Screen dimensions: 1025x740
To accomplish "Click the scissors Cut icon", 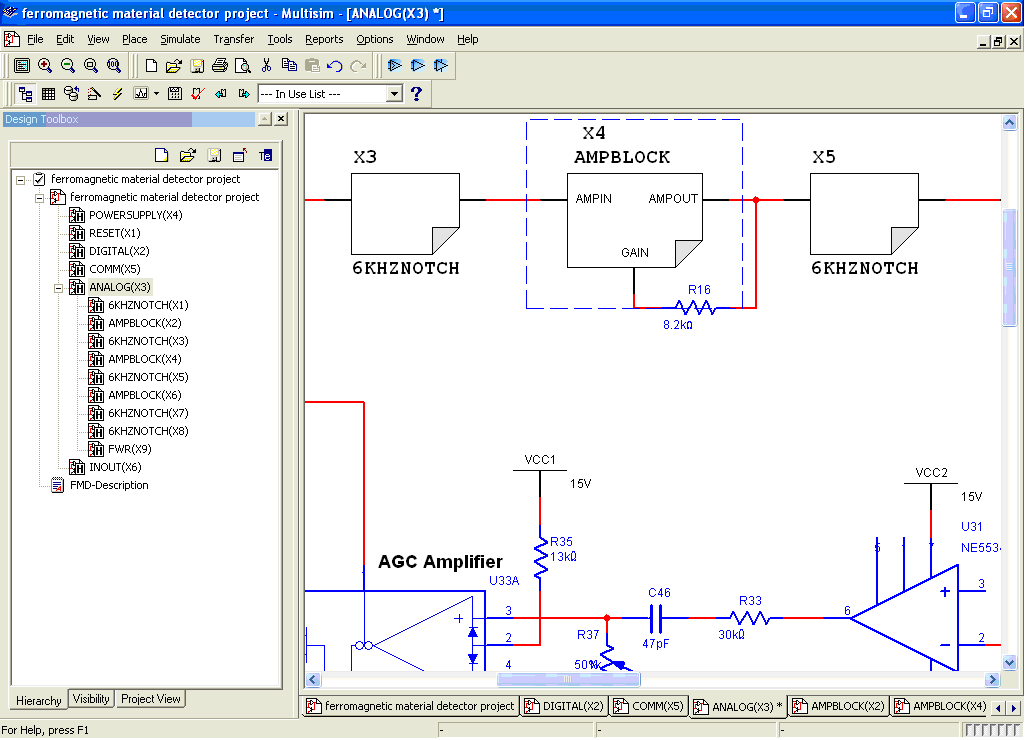I will coord(266,66).
